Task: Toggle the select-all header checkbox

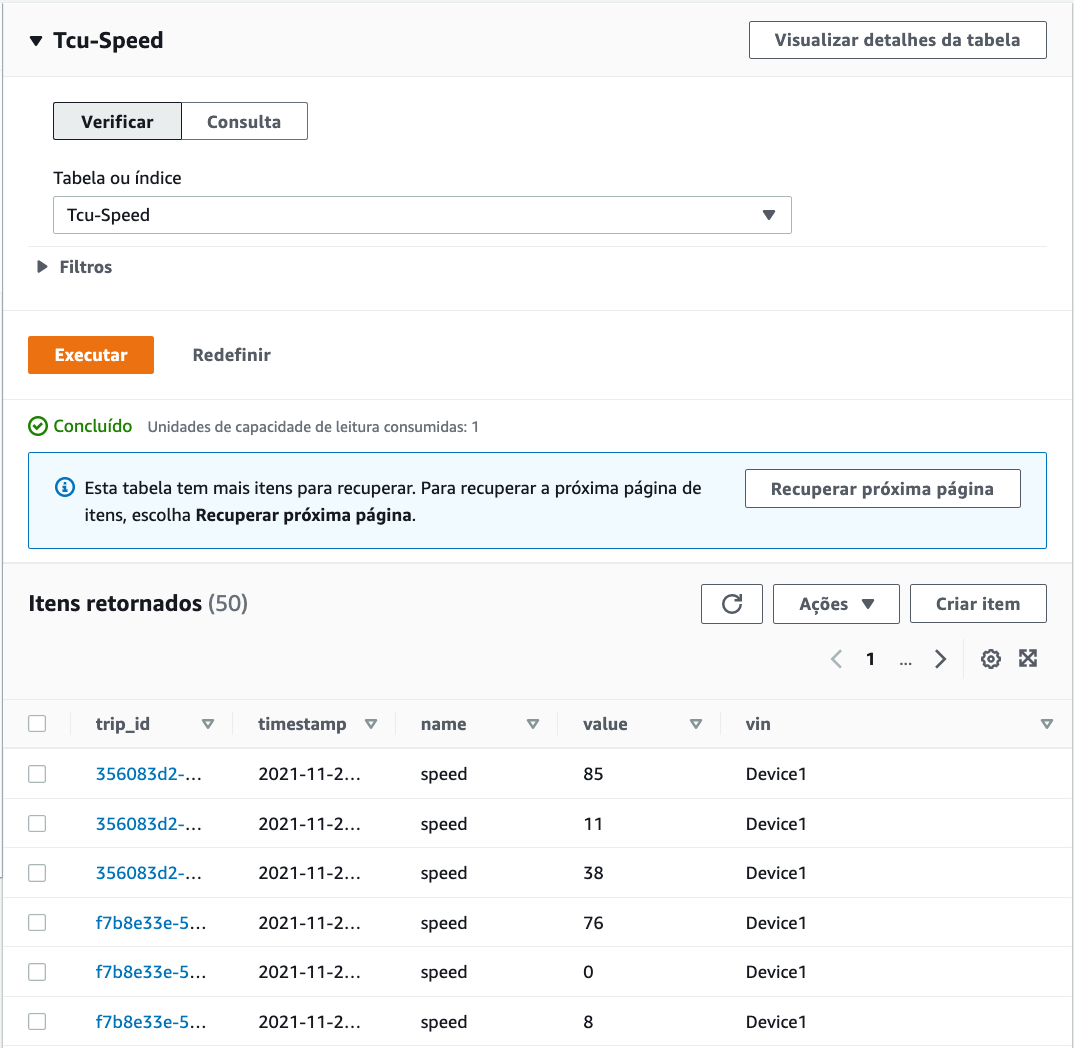Action: [37, 724]
